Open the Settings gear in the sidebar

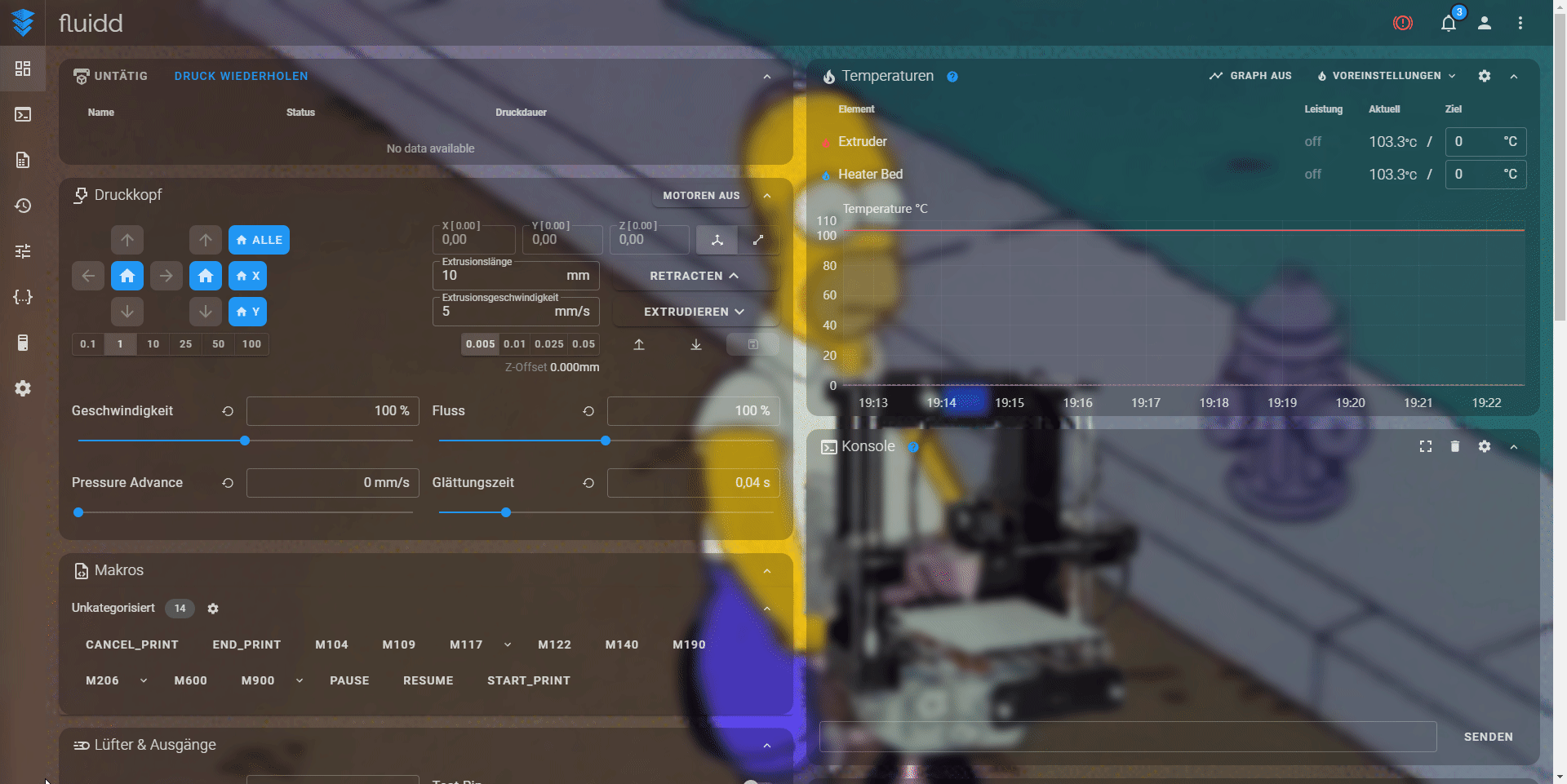click(23, 388)
